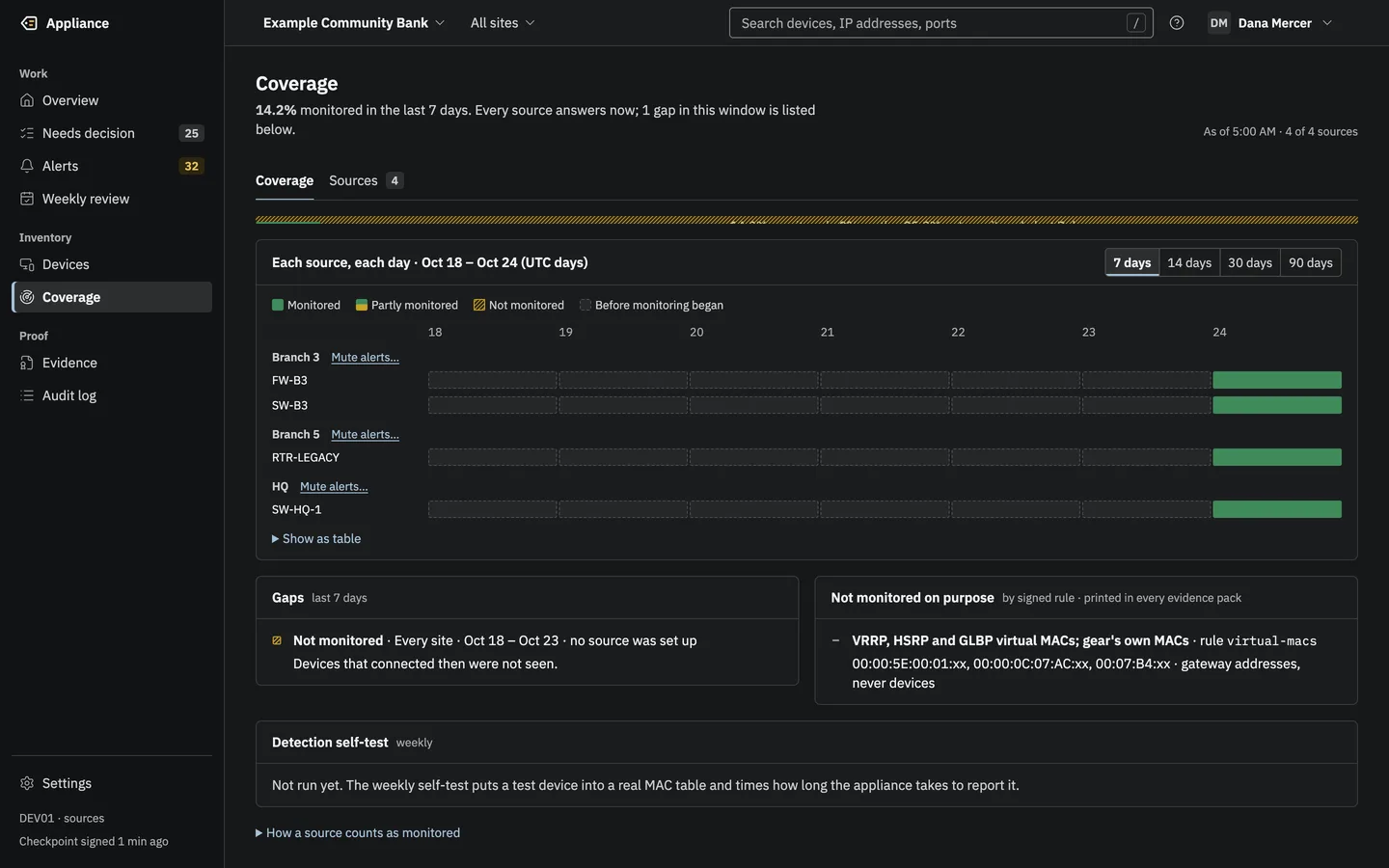1389x868 pixels.
Task: Open Audit log page
Action: tap(112, 395)
